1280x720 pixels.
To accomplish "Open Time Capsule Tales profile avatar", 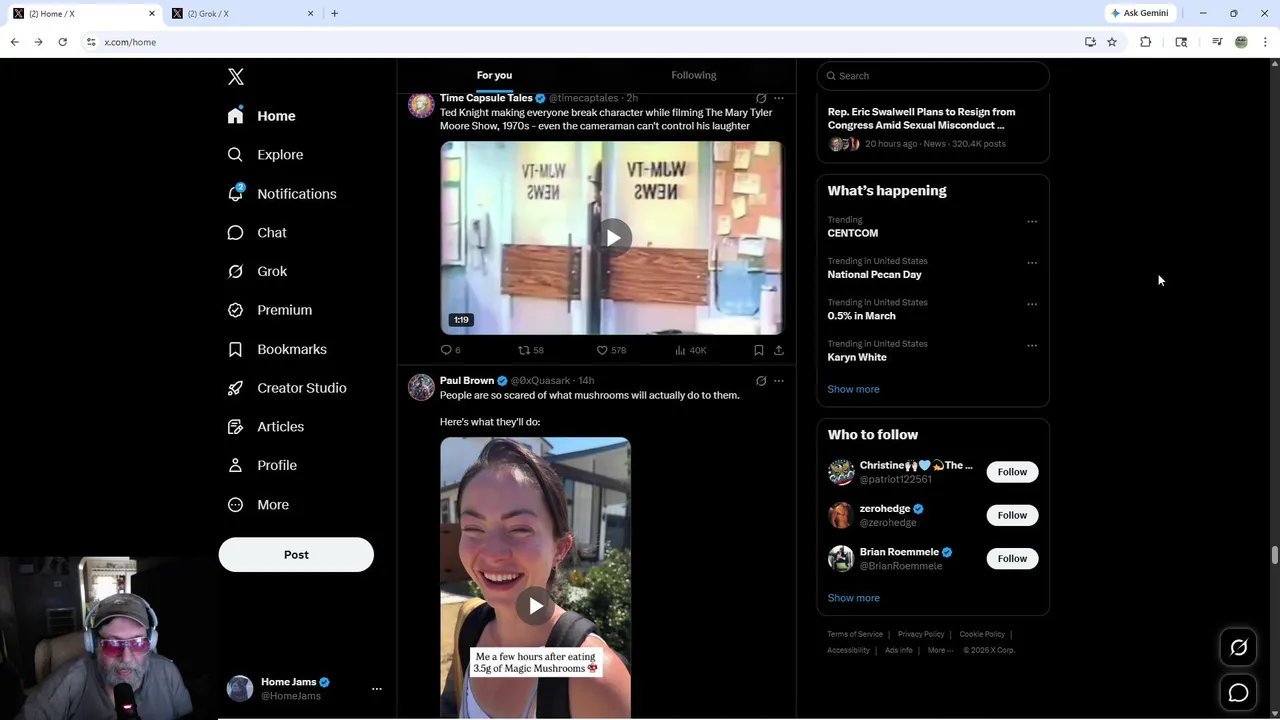I will point(421,105).
